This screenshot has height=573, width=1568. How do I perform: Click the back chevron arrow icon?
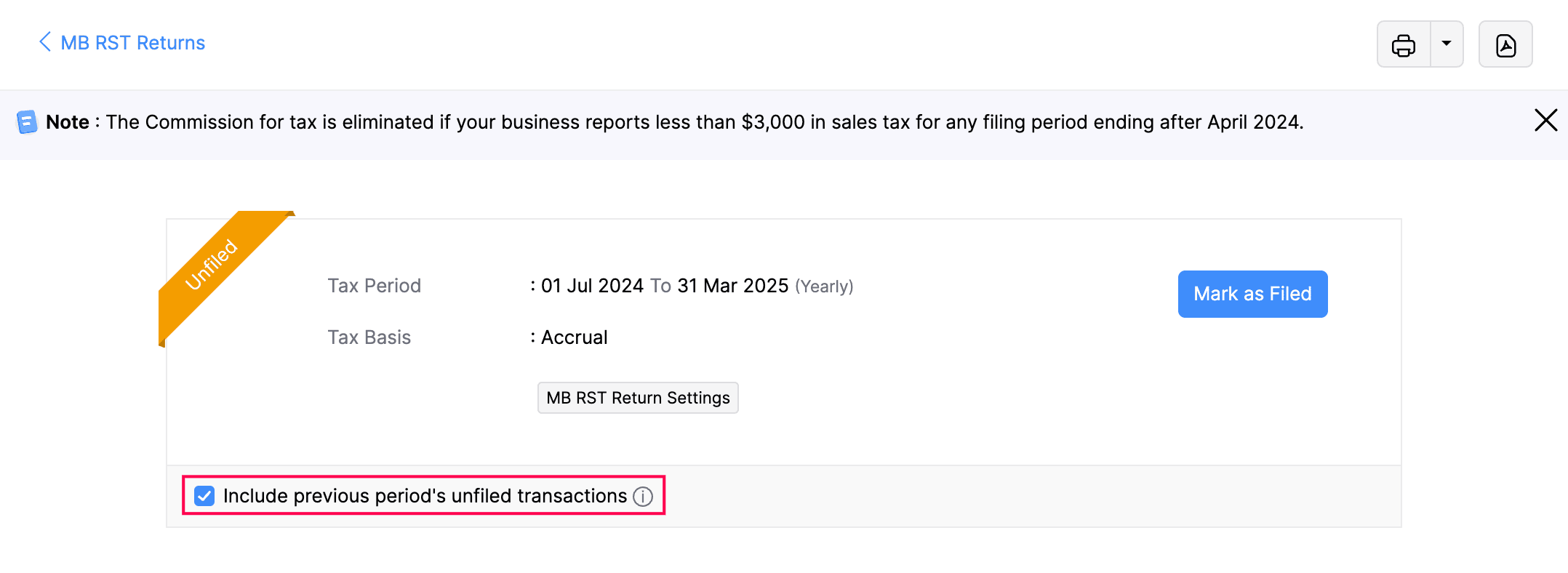click(45, 42)
